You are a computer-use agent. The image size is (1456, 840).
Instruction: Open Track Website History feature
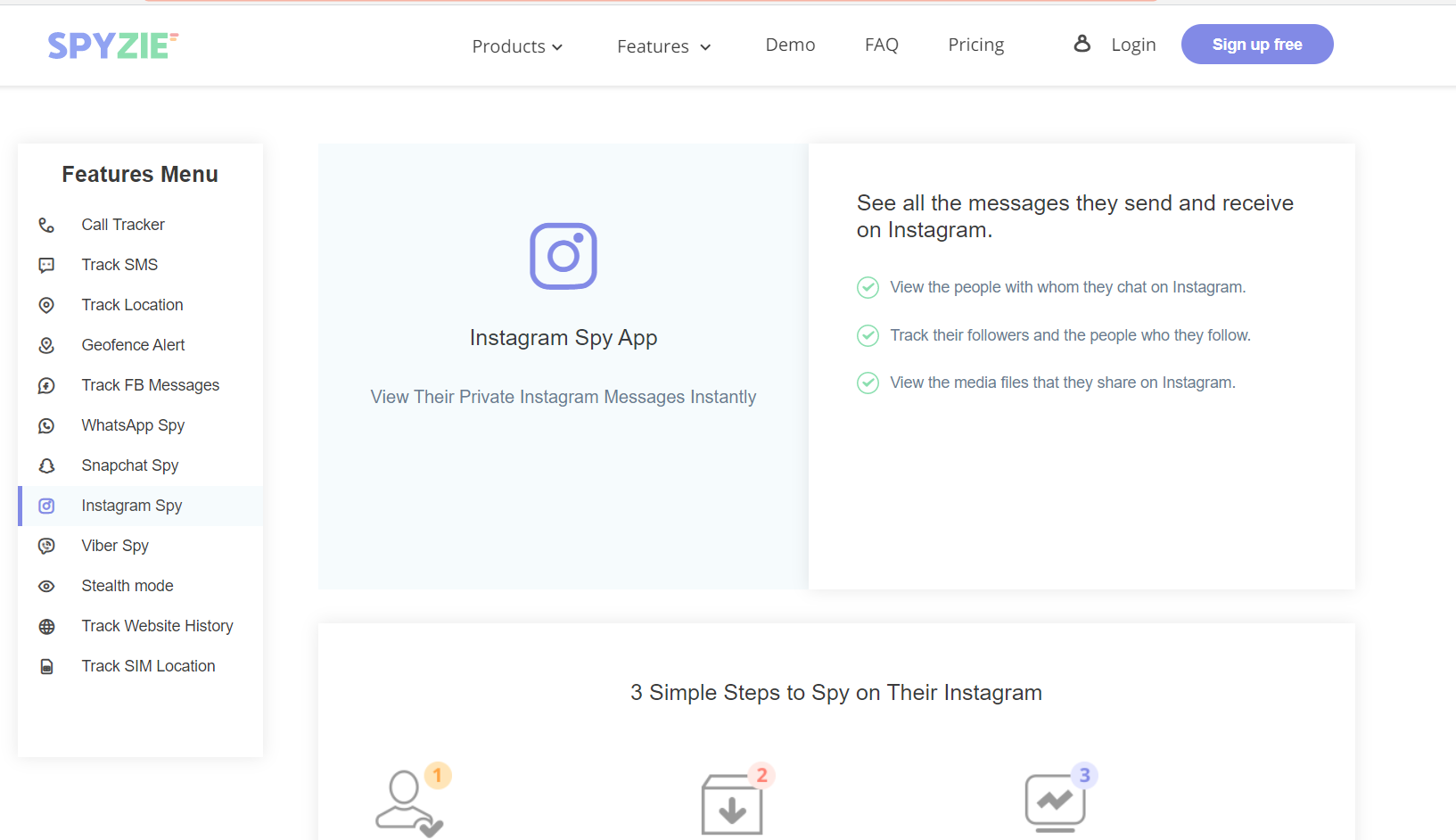coord(157,626)
